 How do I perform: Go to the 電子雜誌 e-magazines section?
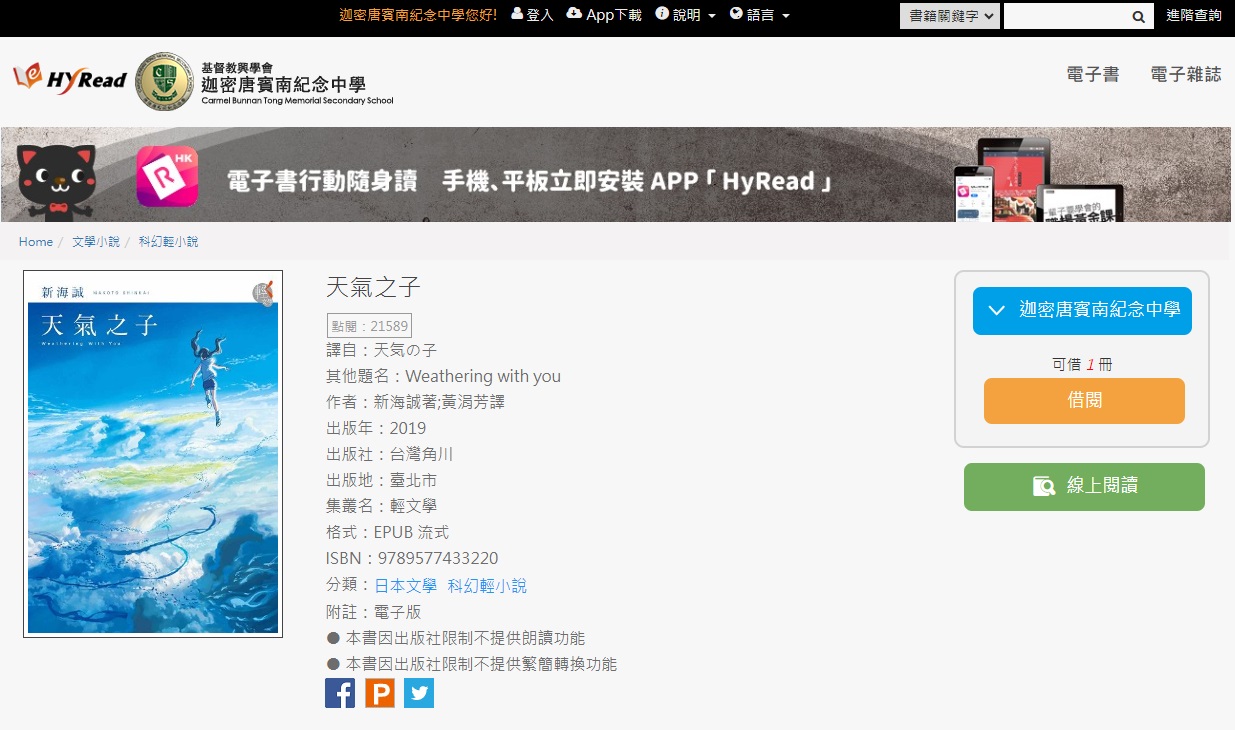tap(1186, 74)
